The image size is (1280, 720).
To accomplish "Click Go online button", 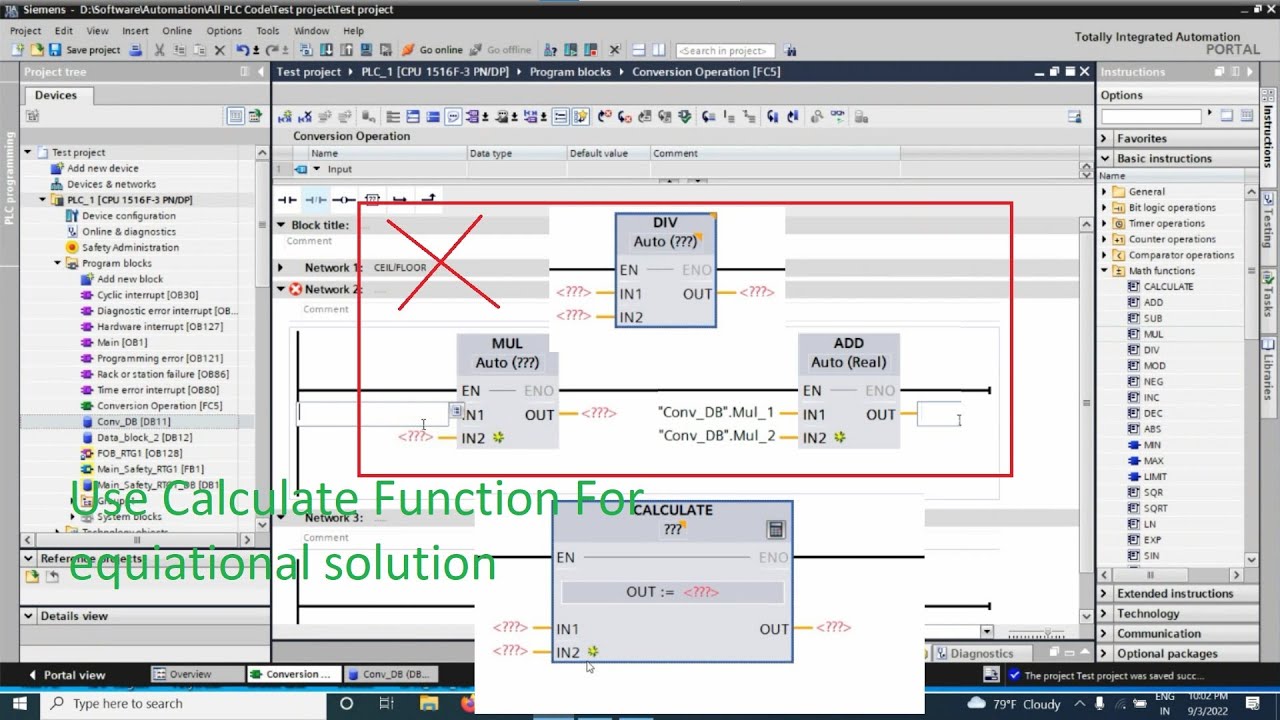I will [x=432, y=50].
